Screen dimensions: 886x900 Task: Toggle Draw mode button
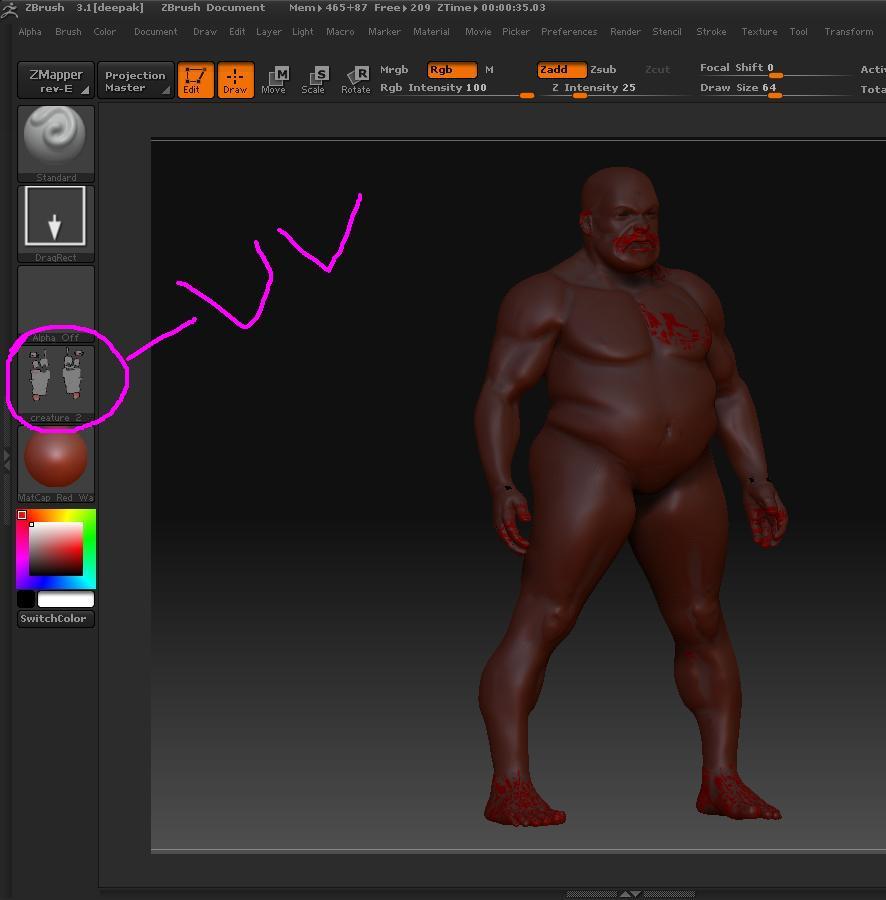point(235,80)
